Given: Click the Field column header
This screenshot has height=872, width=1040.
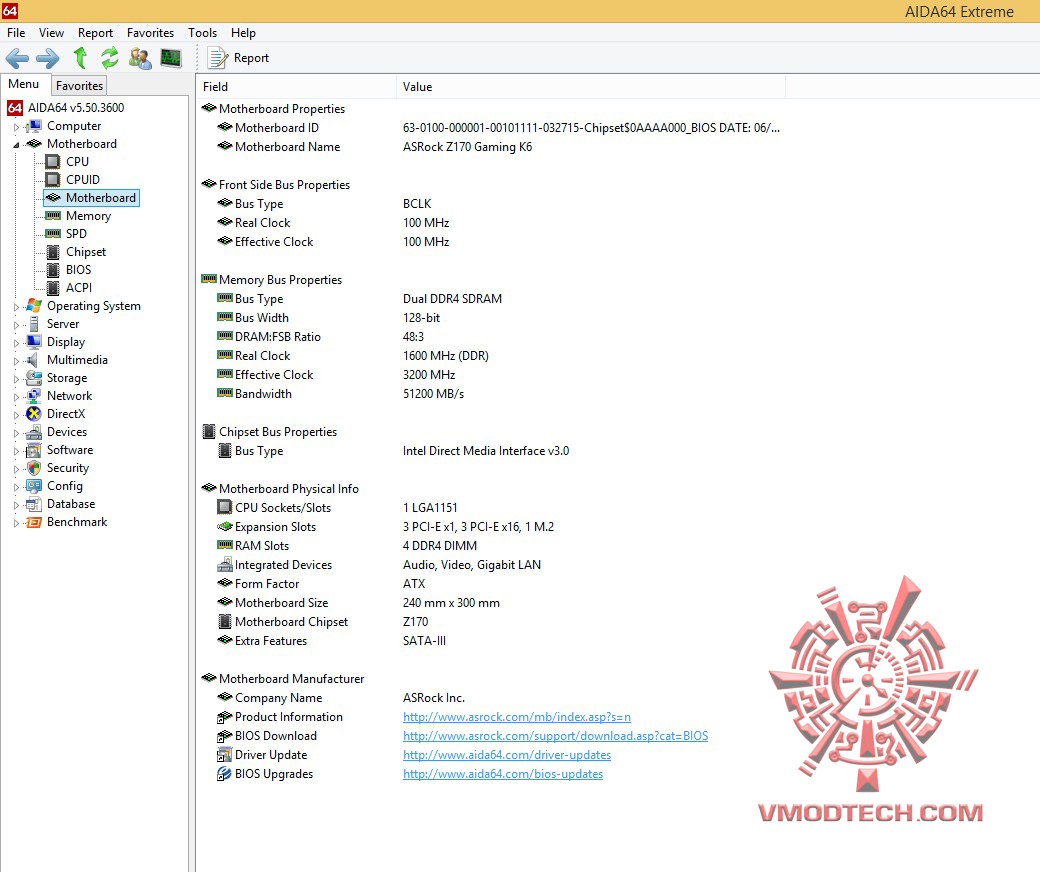Looking at the screenshot, I should click(x=296, y=87).
